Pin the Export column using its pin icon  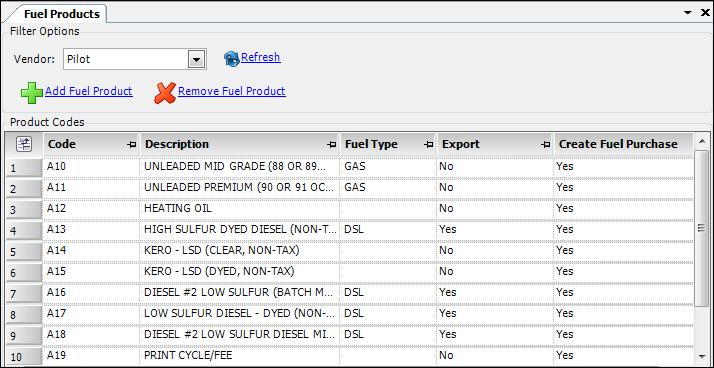pos(545,145)
